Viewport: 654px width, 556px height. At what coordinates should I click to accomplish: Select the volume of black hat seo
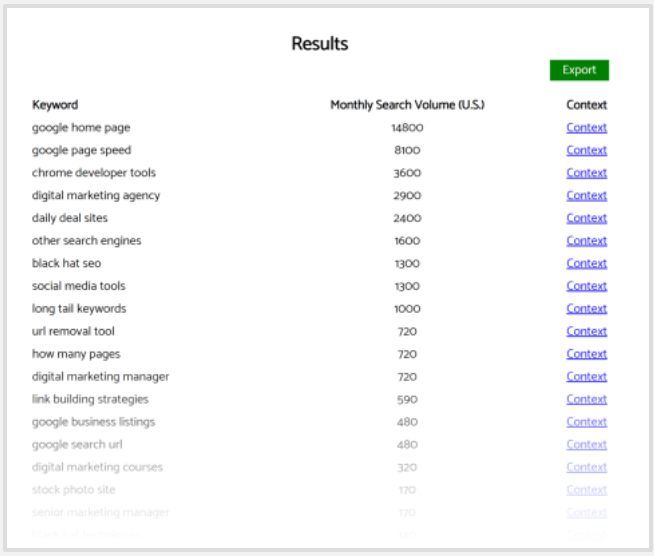(x=407, y=264)
